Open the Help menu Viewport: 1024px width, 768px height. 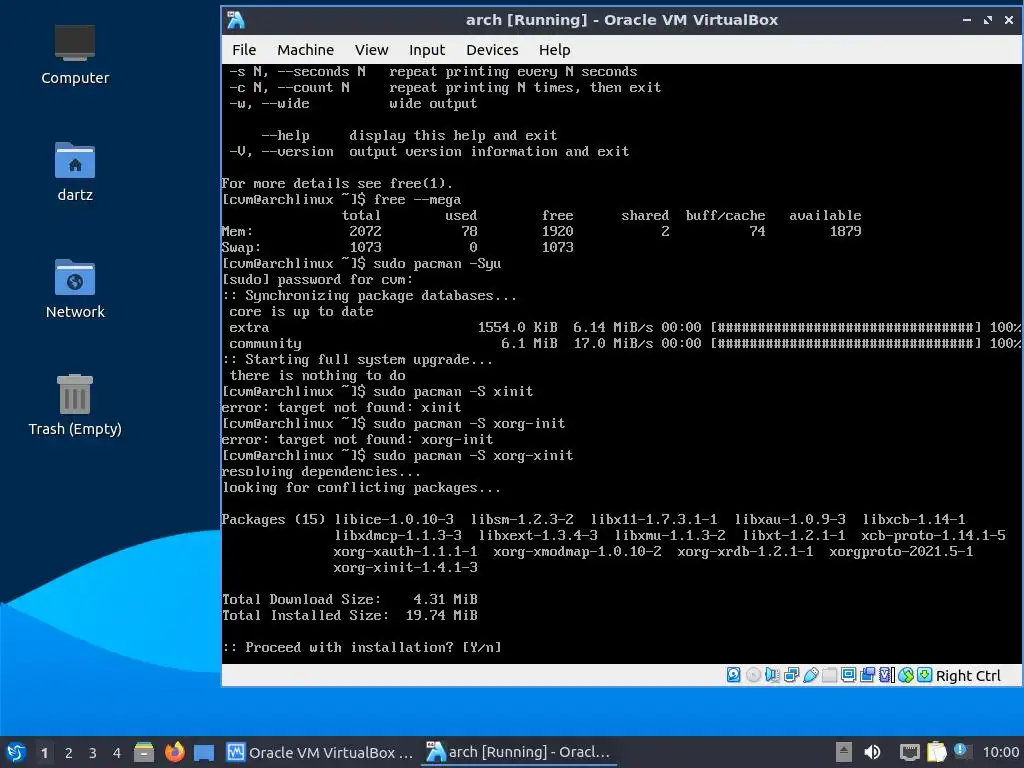[x=554, y=50]
